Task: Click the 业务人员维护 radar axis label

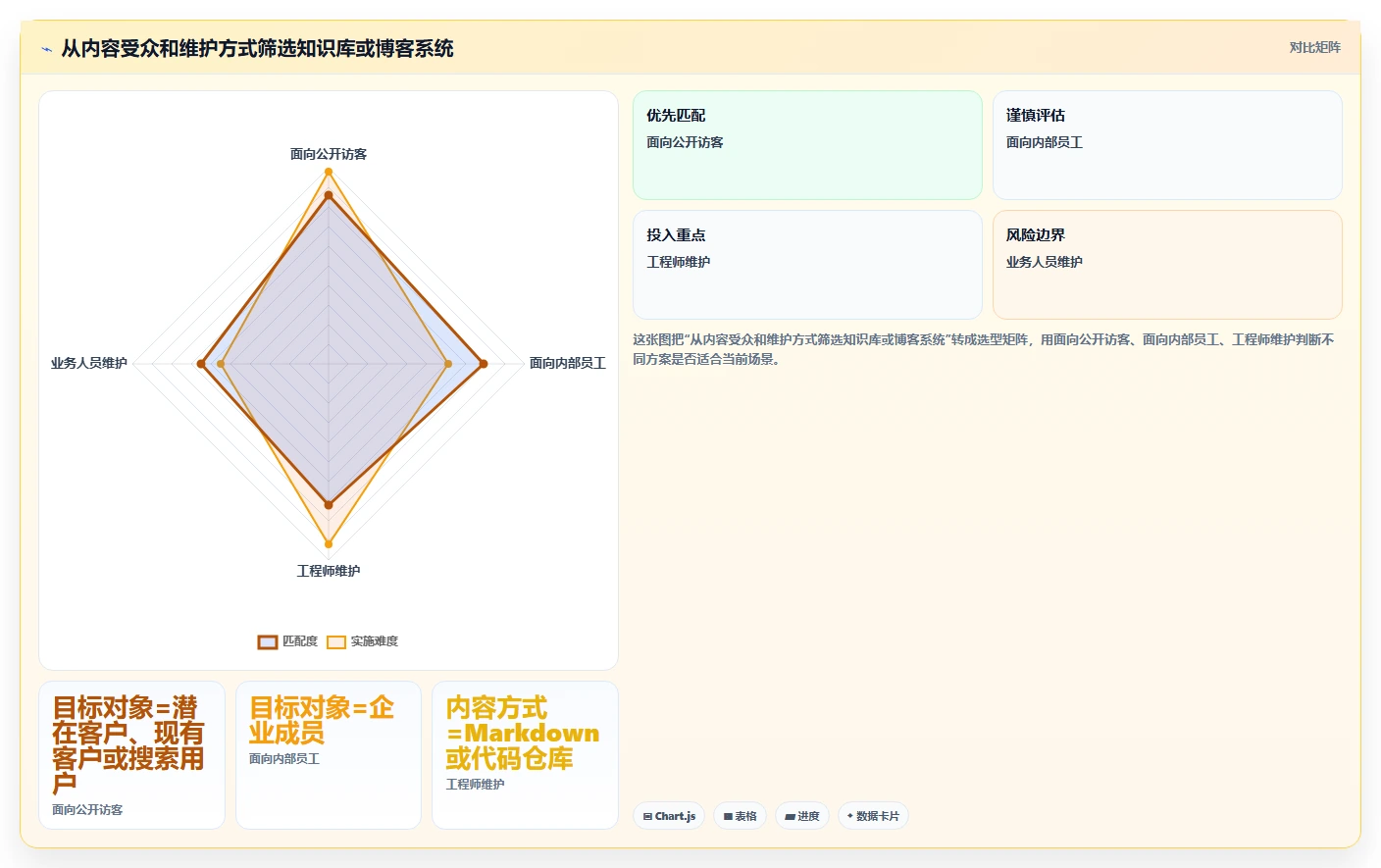Action: (x=89, y=363)
